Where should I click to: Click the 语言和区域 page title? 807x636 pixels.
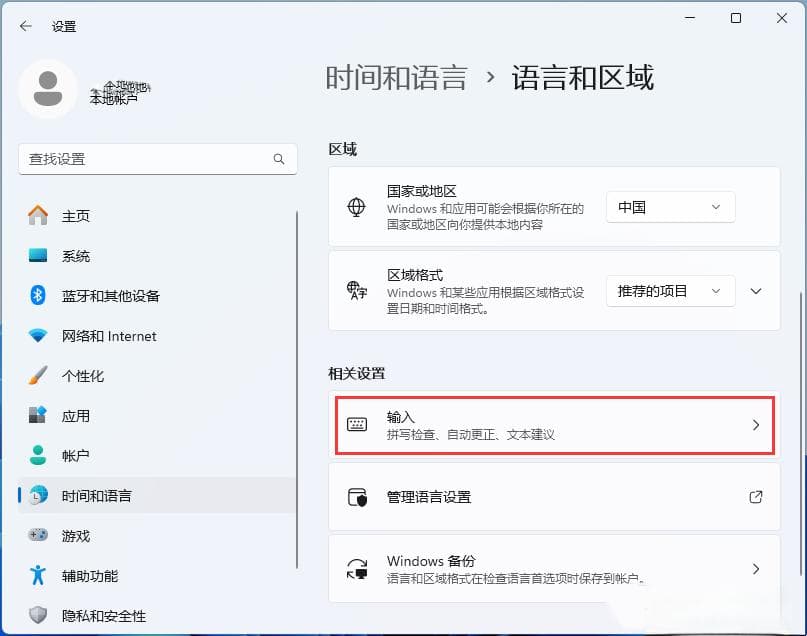(x=583, y=78)
